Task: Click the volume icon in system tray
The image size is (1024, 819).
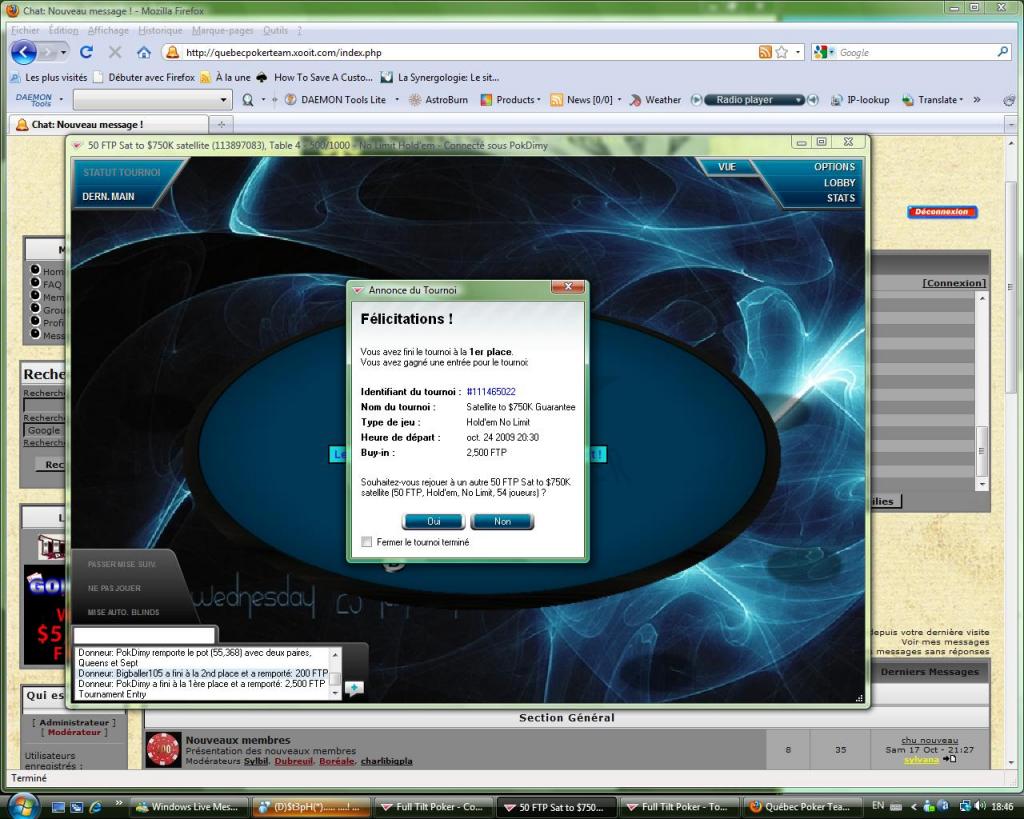Action: [980, 807]
